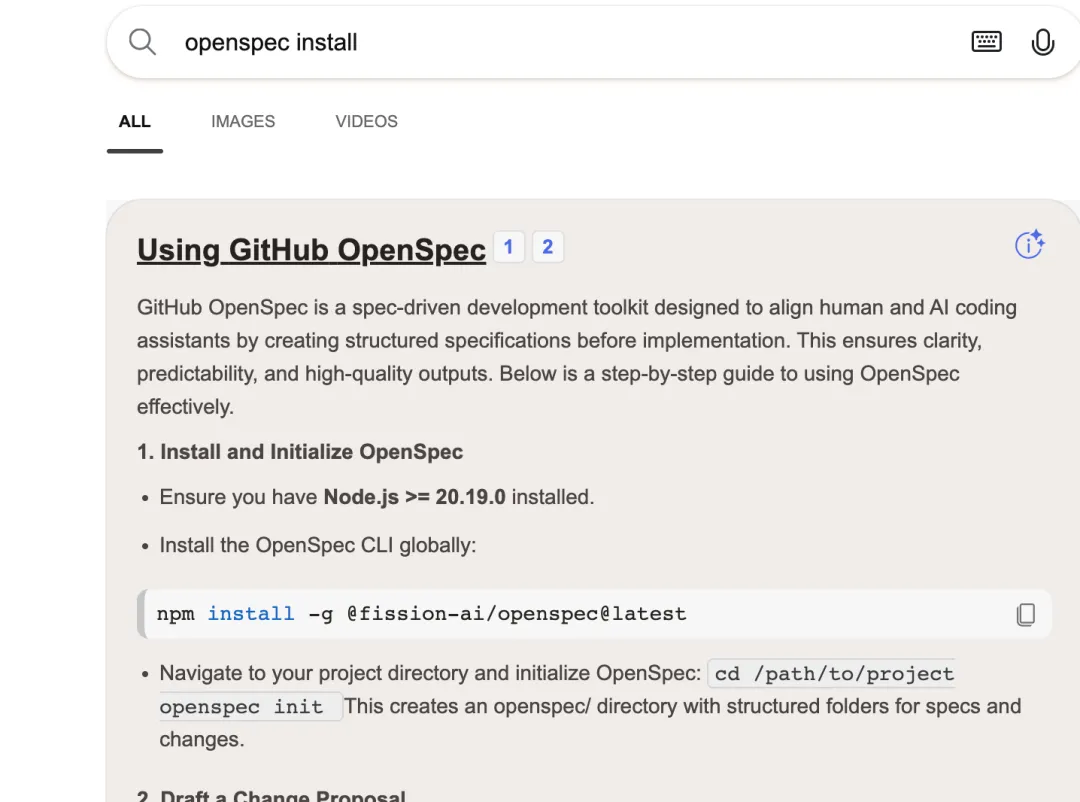The width and height of the screenshot is (1080, 802).
Task: Open citation reference 1
Action: pos(508,247)
